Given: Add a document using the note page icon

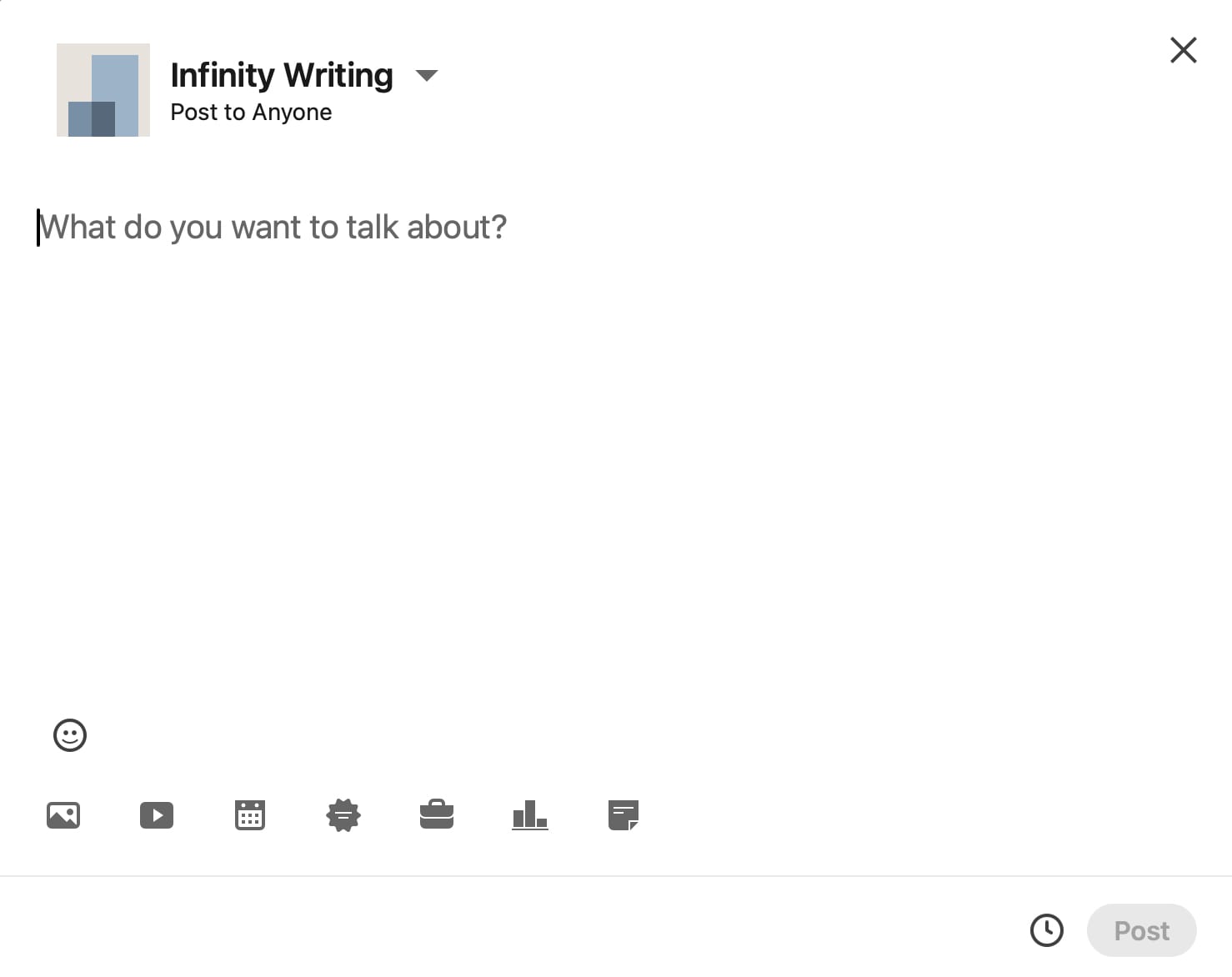Looking at the screenshot, I should pyautogui.click(x=624, y=814).
